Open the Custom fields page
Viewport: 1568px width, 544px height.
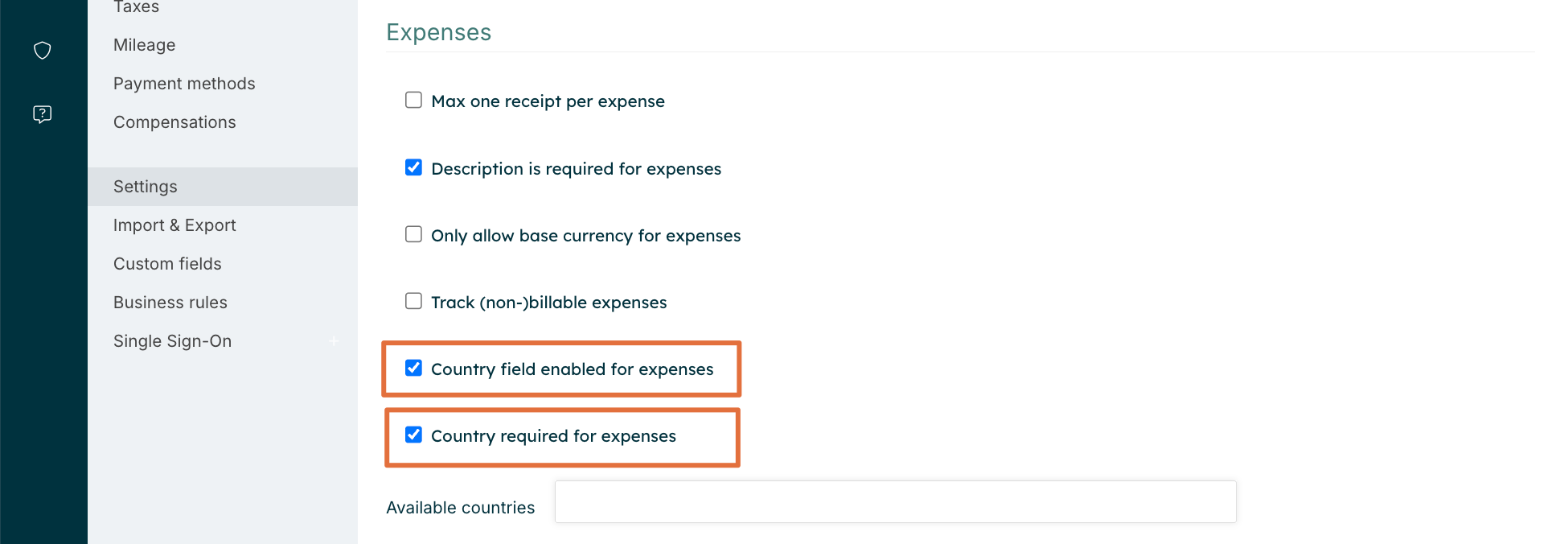167,264
